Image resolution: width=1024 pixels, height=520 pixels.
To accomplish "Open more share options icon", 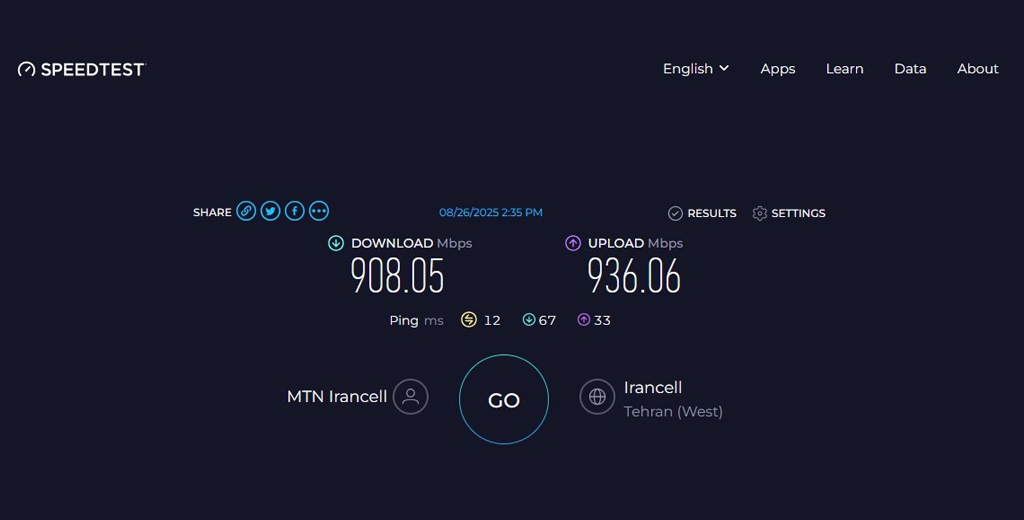I will point(319,211).
